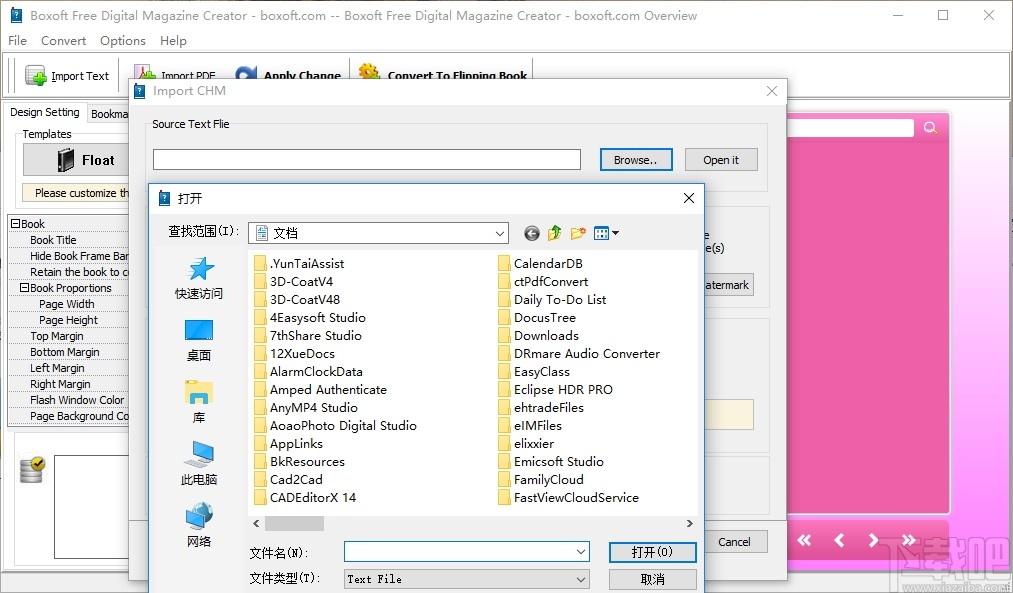Click the search box in the preview
The image size is (1013, 593).
click(850, 127)
